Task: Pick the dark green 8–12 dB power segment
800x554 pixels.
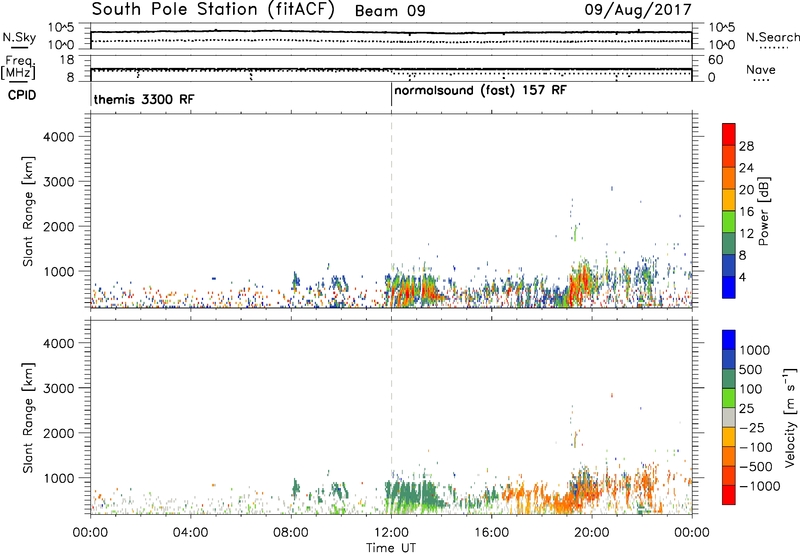Action: [x=729, y=243]
